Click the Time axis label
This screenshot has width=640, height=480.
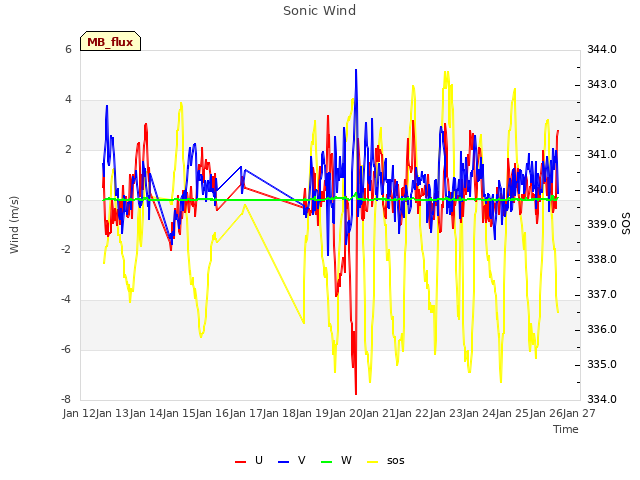click(x=566, y=429)
